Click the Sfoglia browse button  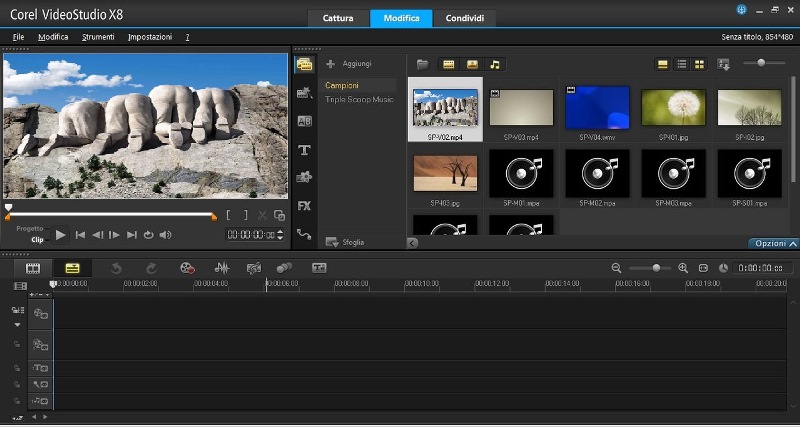click(x=345, y=242)
